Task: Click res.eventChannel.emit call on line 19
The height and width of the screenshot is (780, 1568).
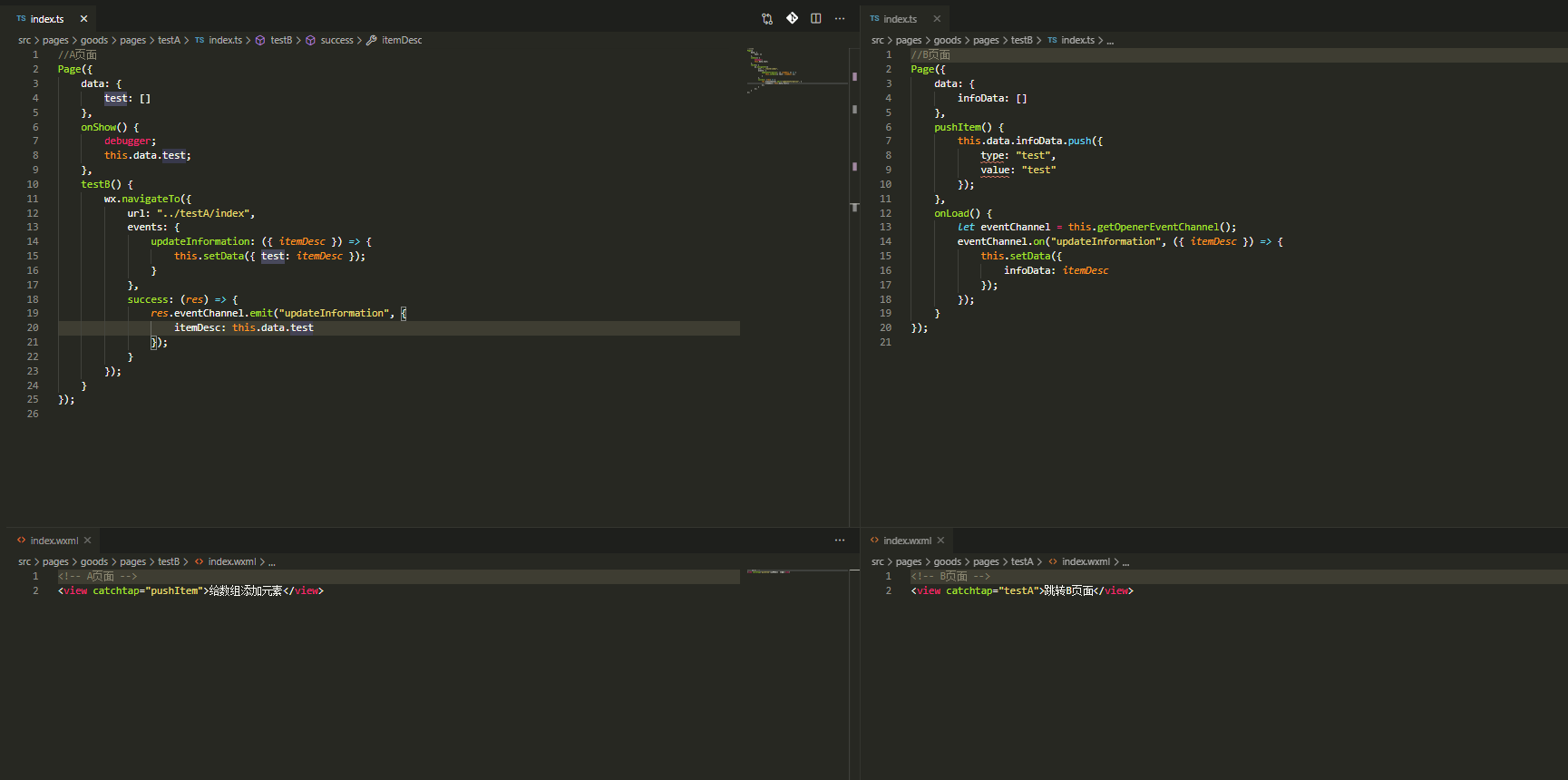Action: point(209,313)
